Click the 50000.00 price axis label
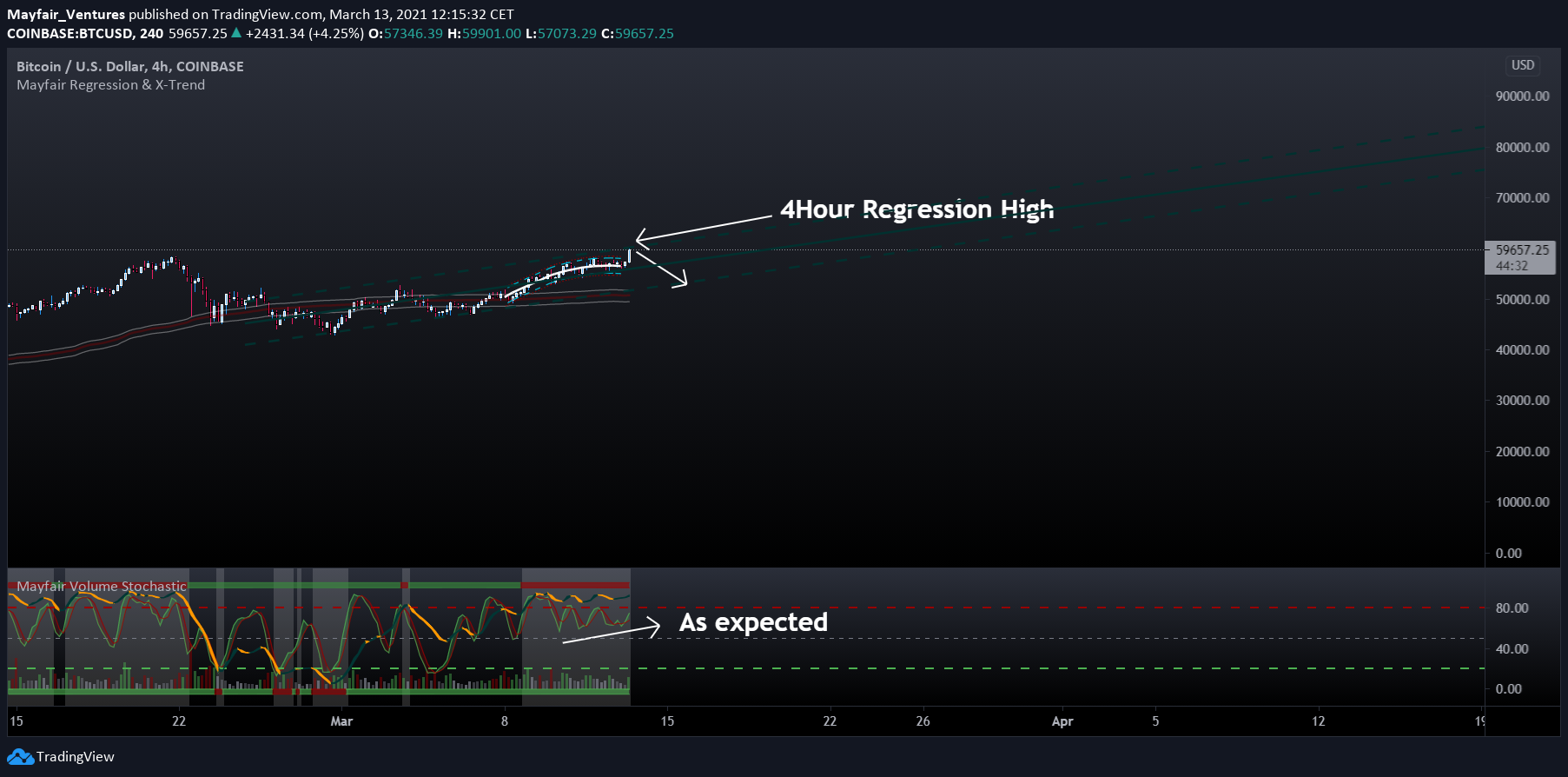The height and width of the screenshot is (777, 1568). [1522, 300]
